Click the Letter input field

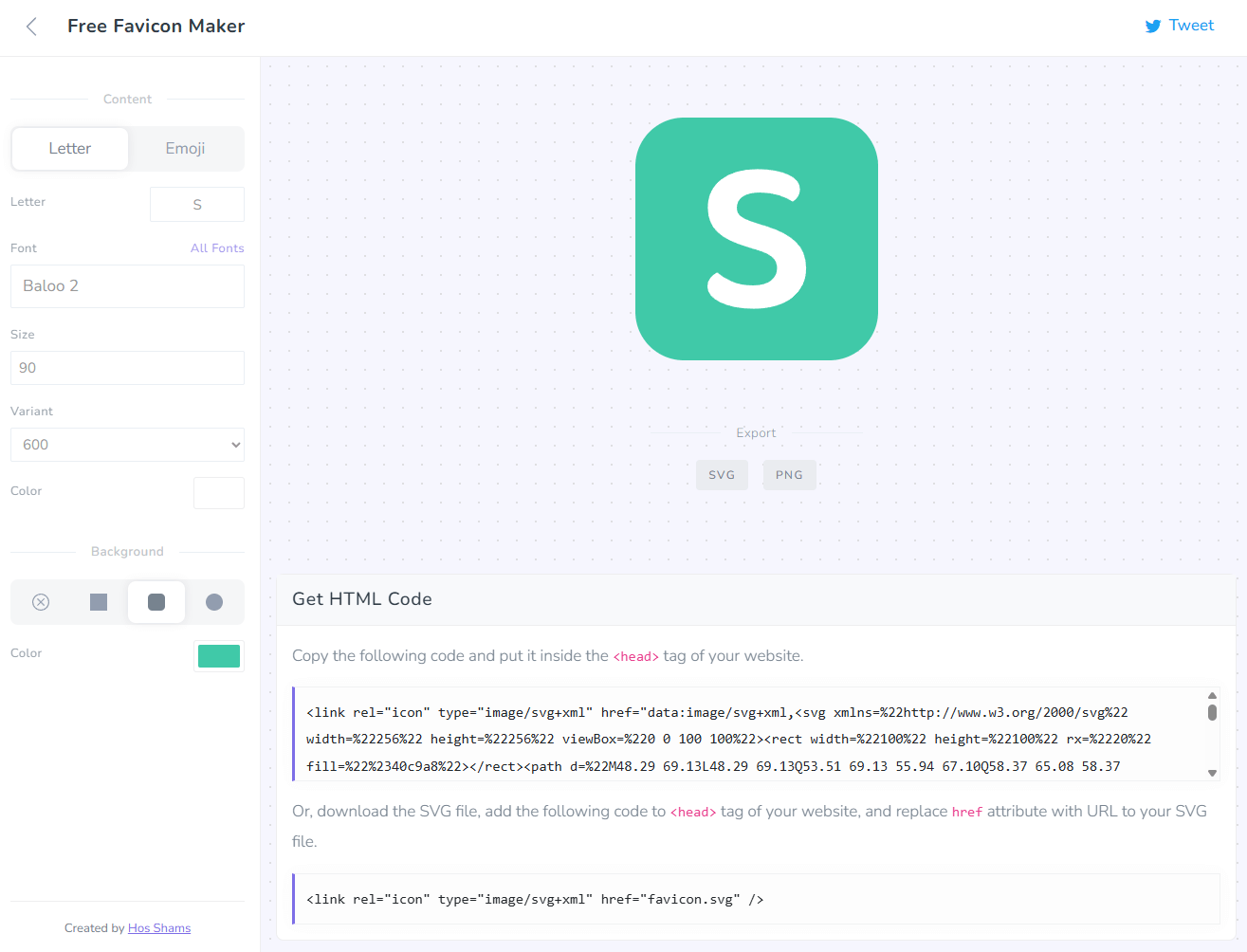coord(197,205)
